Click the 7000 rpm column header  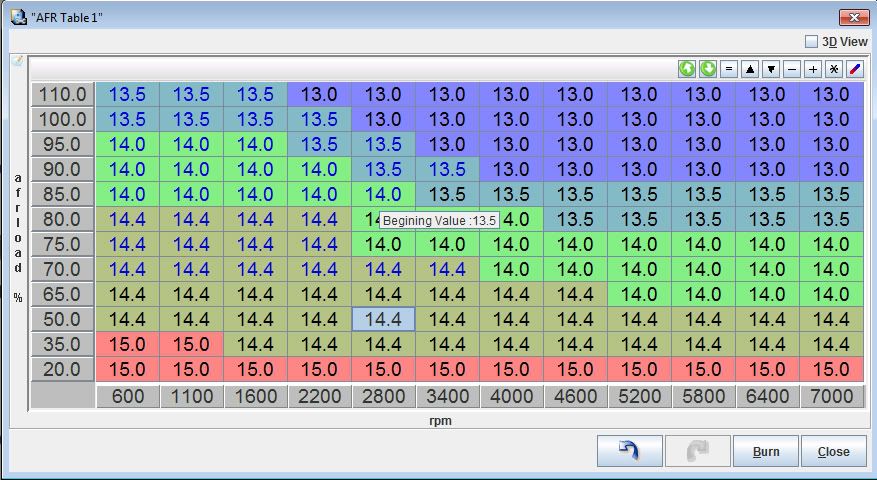click(831, 396)
